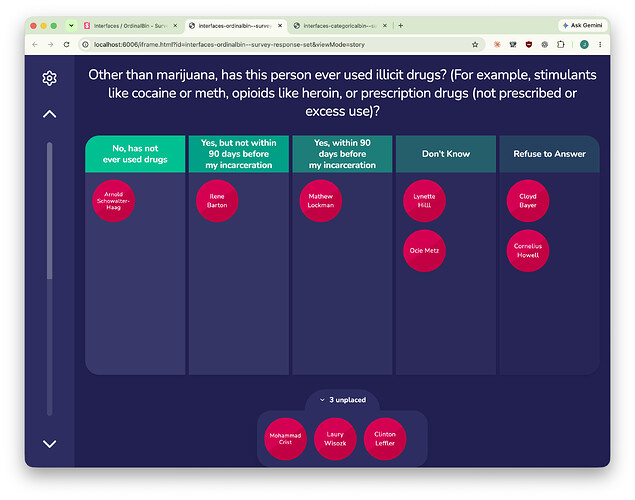Close the Interfaces / OrdinalBin tab
The image size is (635, 500).
(175, 26)
